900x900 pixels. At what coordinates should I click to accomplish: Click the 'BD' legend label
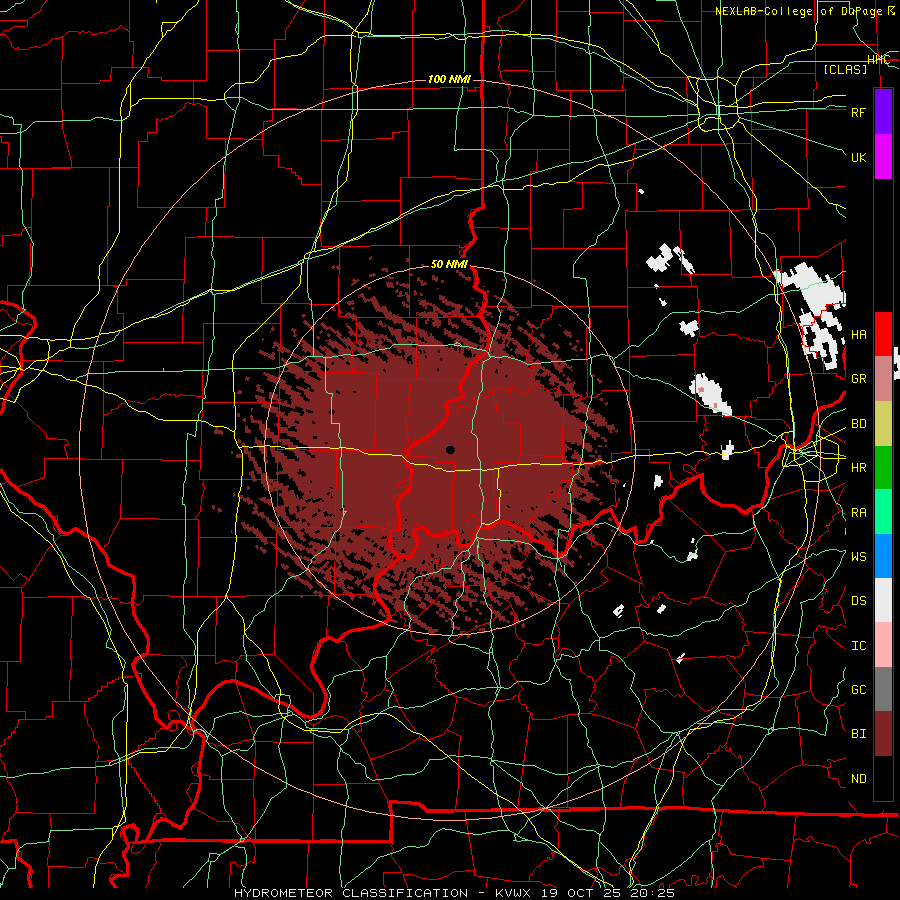click(858, 424)
